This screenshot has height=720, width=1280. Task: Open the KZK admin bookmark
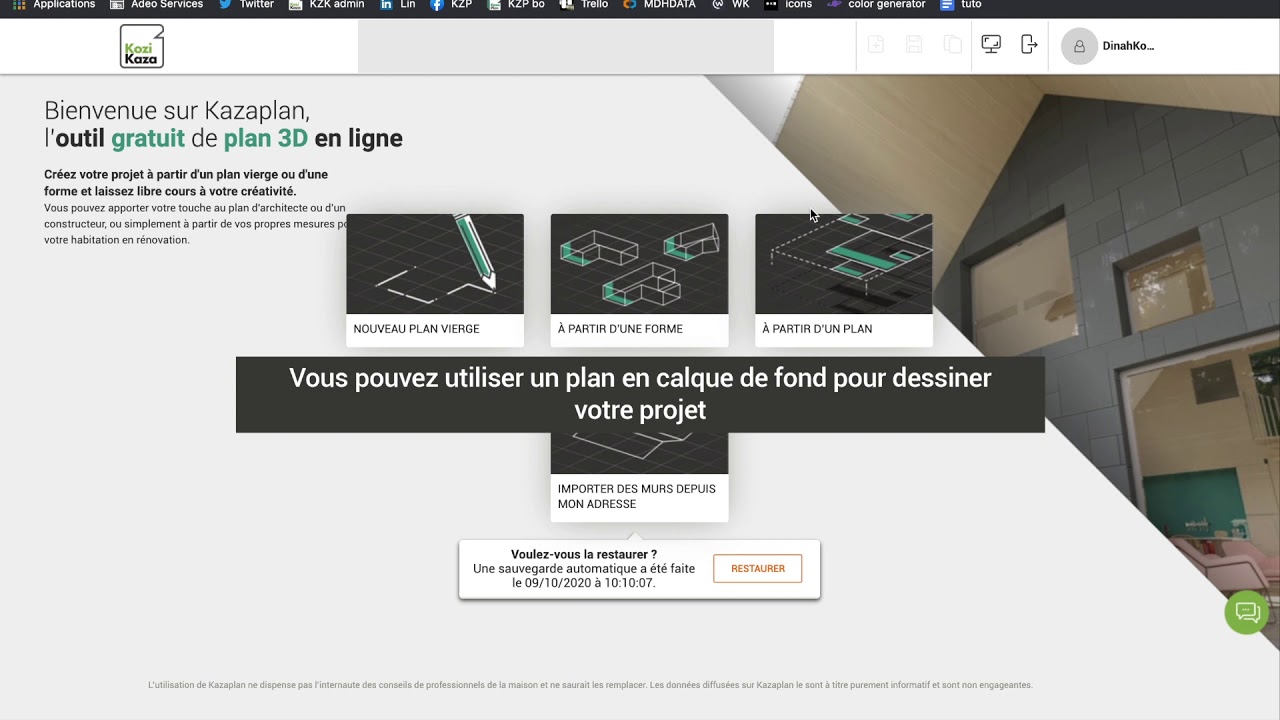click(x=326, y=5)
